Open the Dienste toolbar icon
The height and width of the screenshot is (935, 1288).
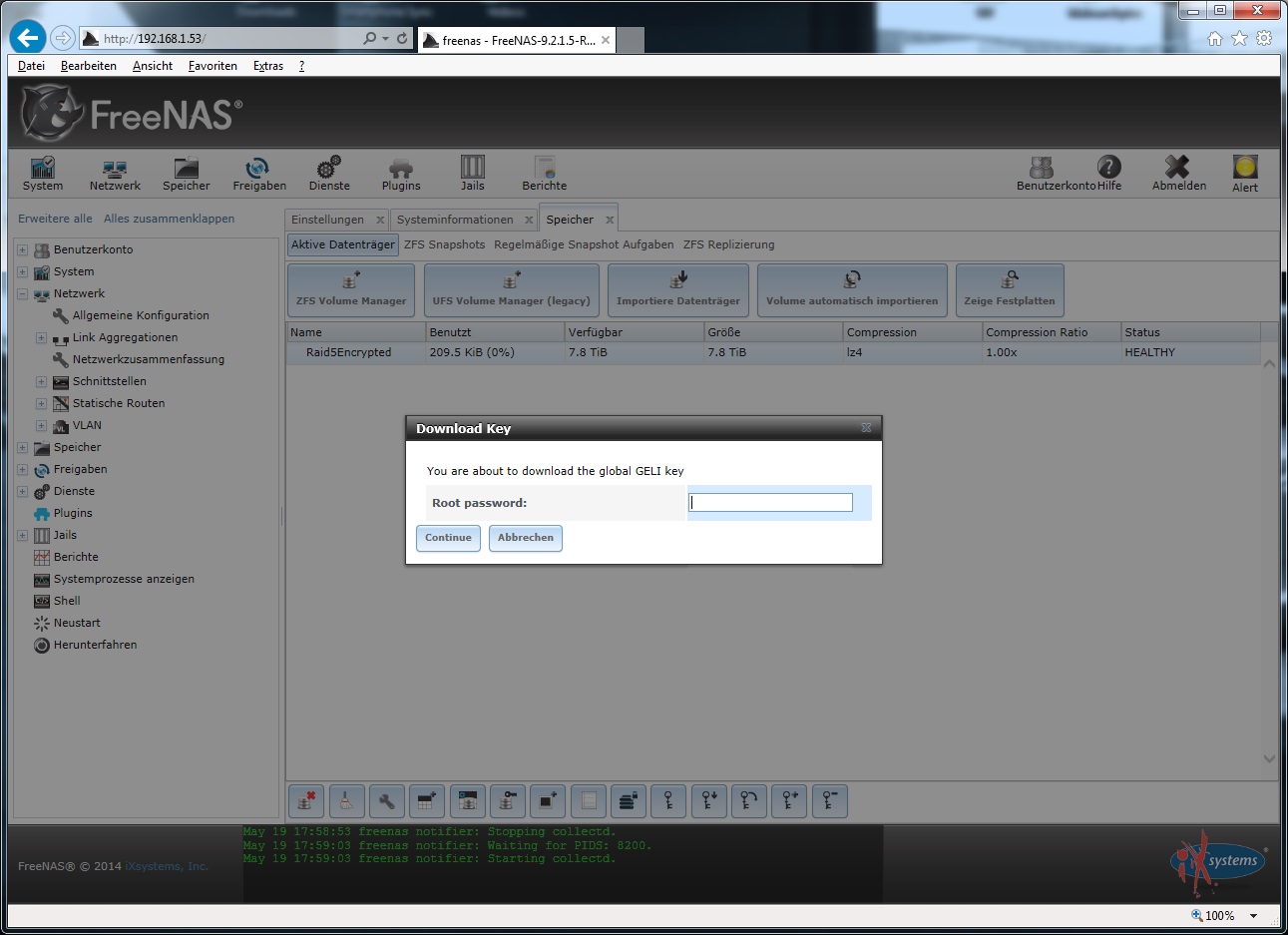329,174
